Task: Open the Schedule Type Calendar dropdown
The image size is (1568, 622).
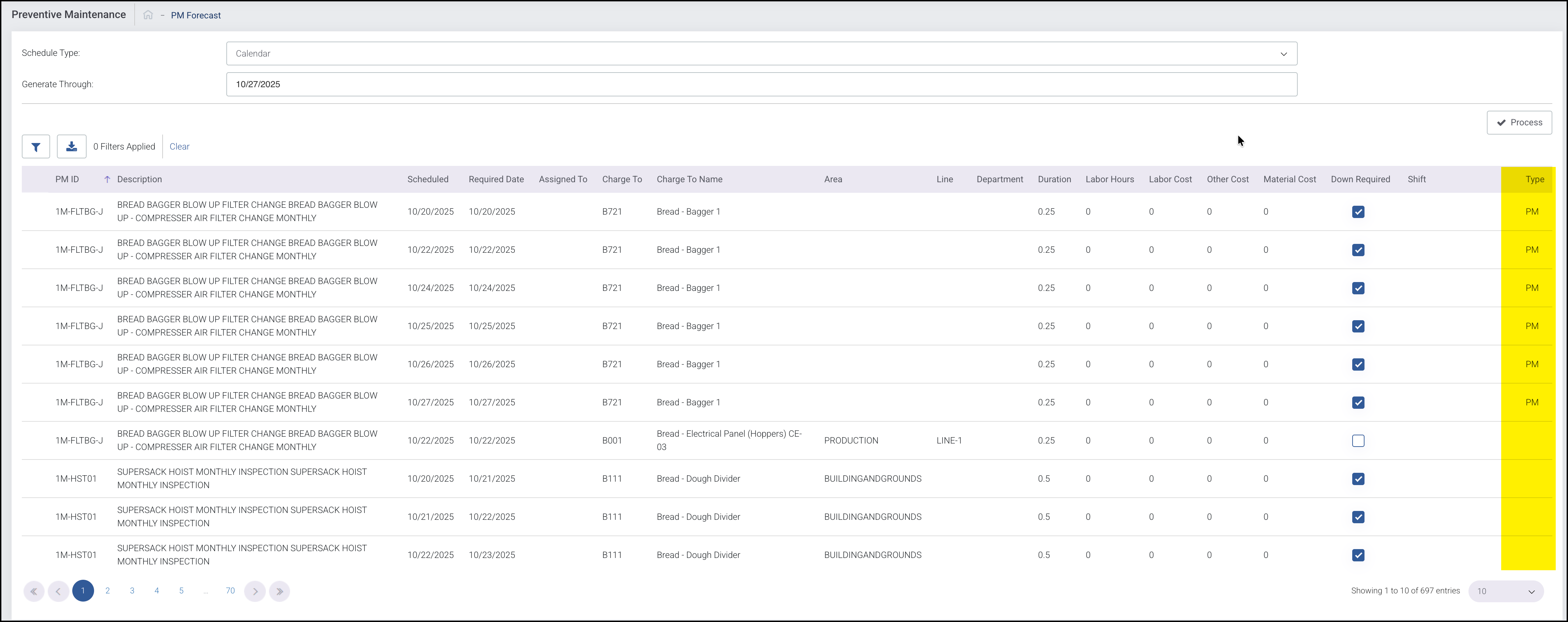Action: pos(761,53)
